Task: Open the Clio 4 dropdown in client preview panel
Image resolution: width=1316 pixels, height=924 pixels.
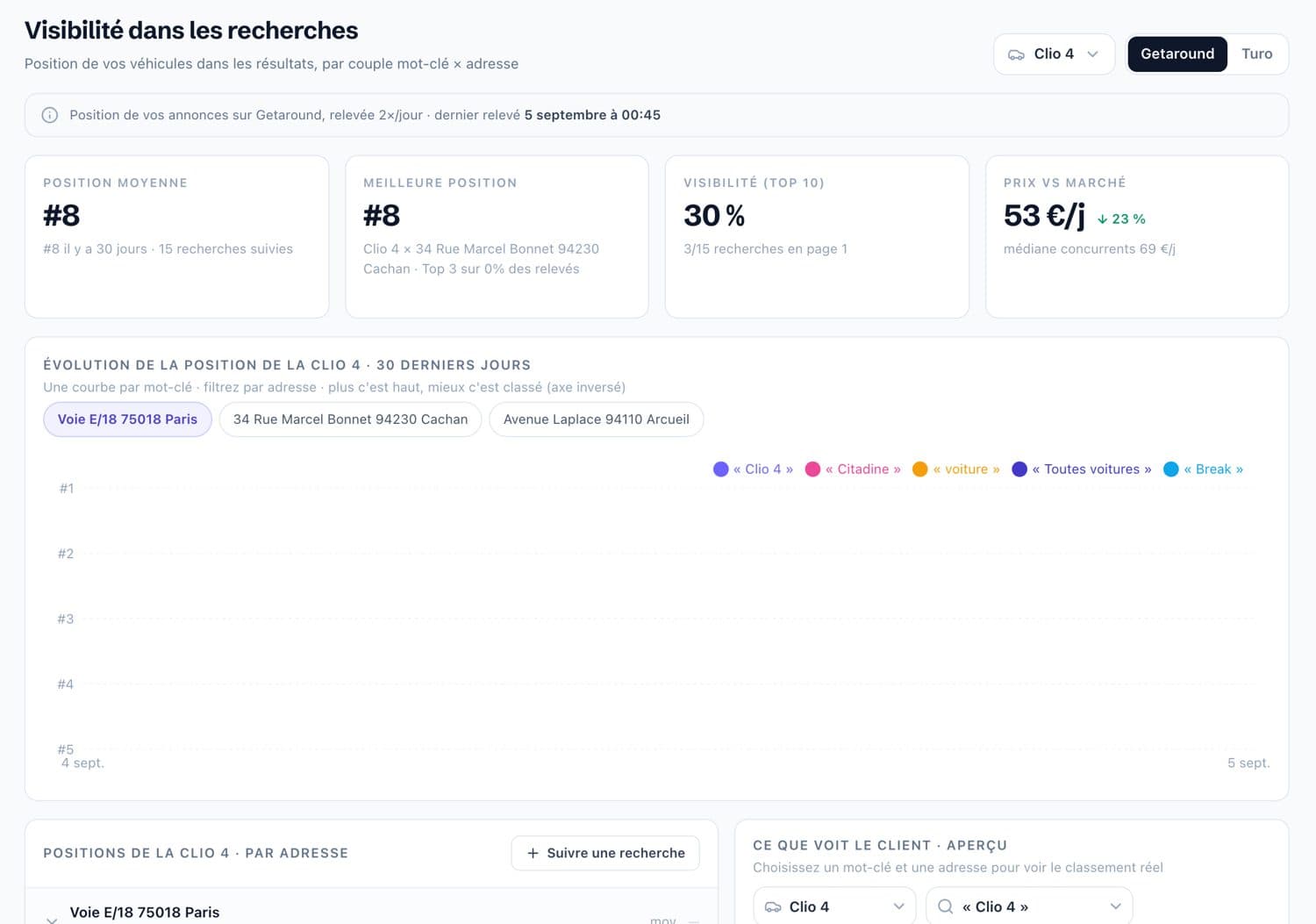Action: tap(834, 906)
